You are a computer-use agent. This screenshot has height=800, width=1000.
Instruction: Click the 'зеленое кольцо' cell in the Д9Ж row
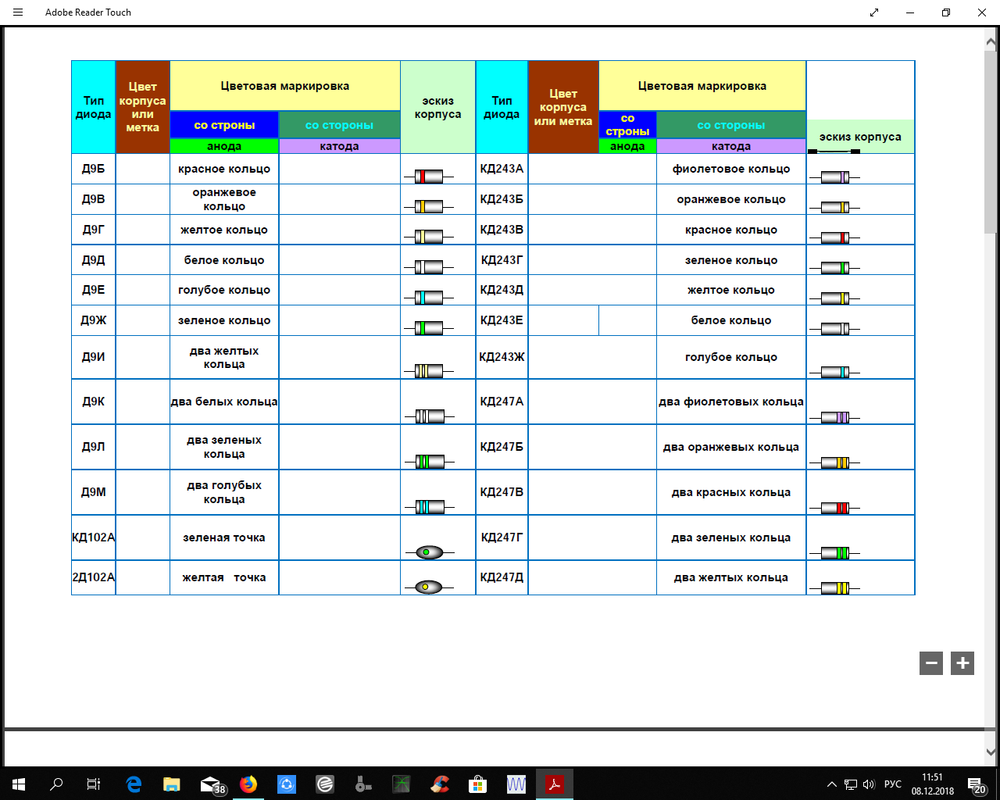[x=224, y=320]
